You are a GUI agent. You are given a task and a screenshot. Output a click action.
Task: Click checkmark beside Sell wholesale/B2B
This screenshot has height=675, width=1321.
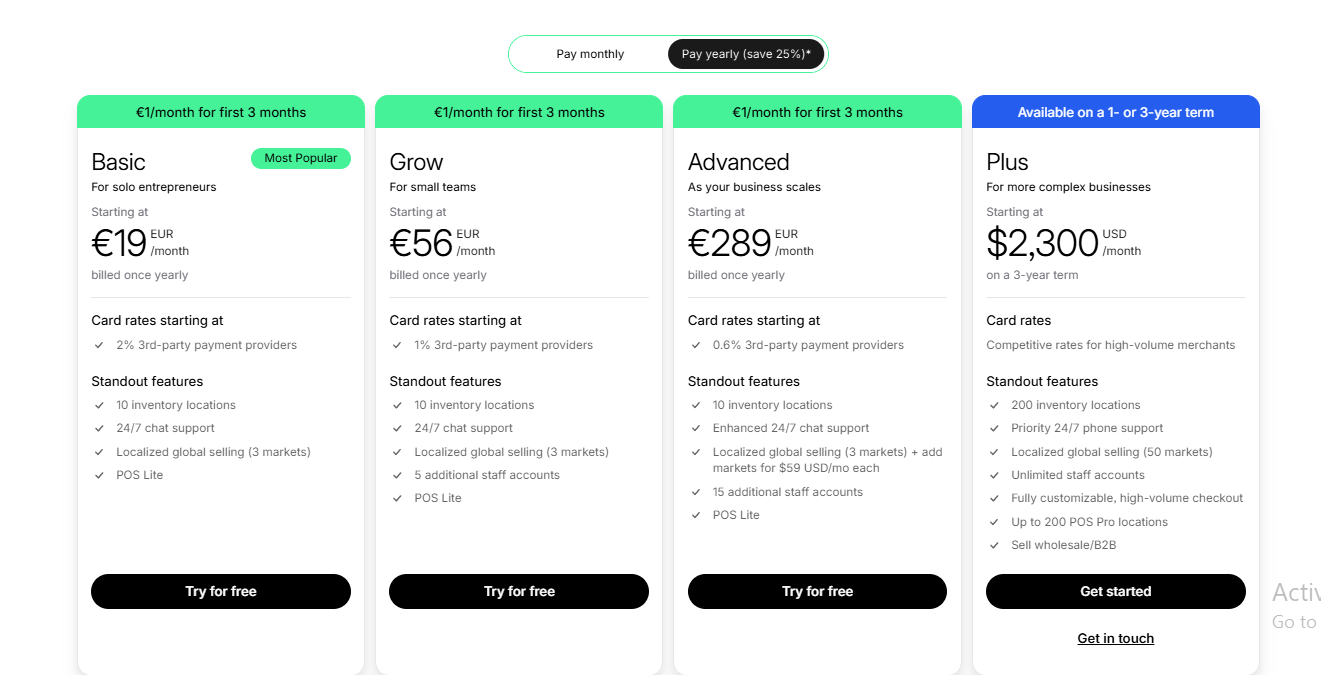pyautogui.click(x=994, y=545)
